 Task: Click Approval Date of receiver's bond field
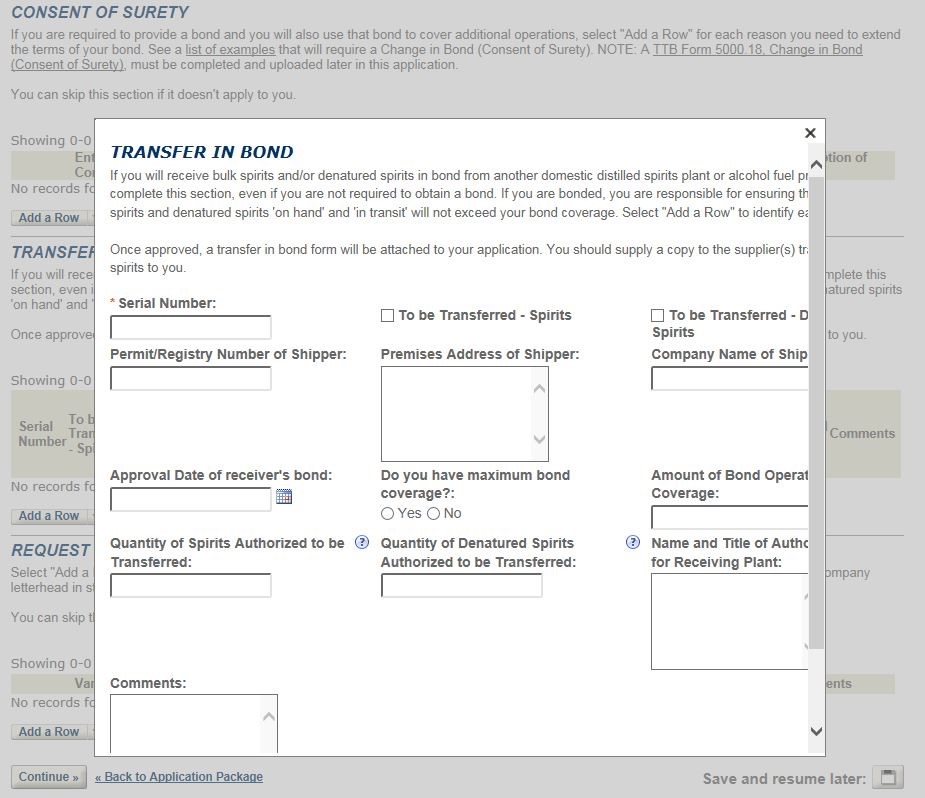pyautogui.click(x=191, y=500)
